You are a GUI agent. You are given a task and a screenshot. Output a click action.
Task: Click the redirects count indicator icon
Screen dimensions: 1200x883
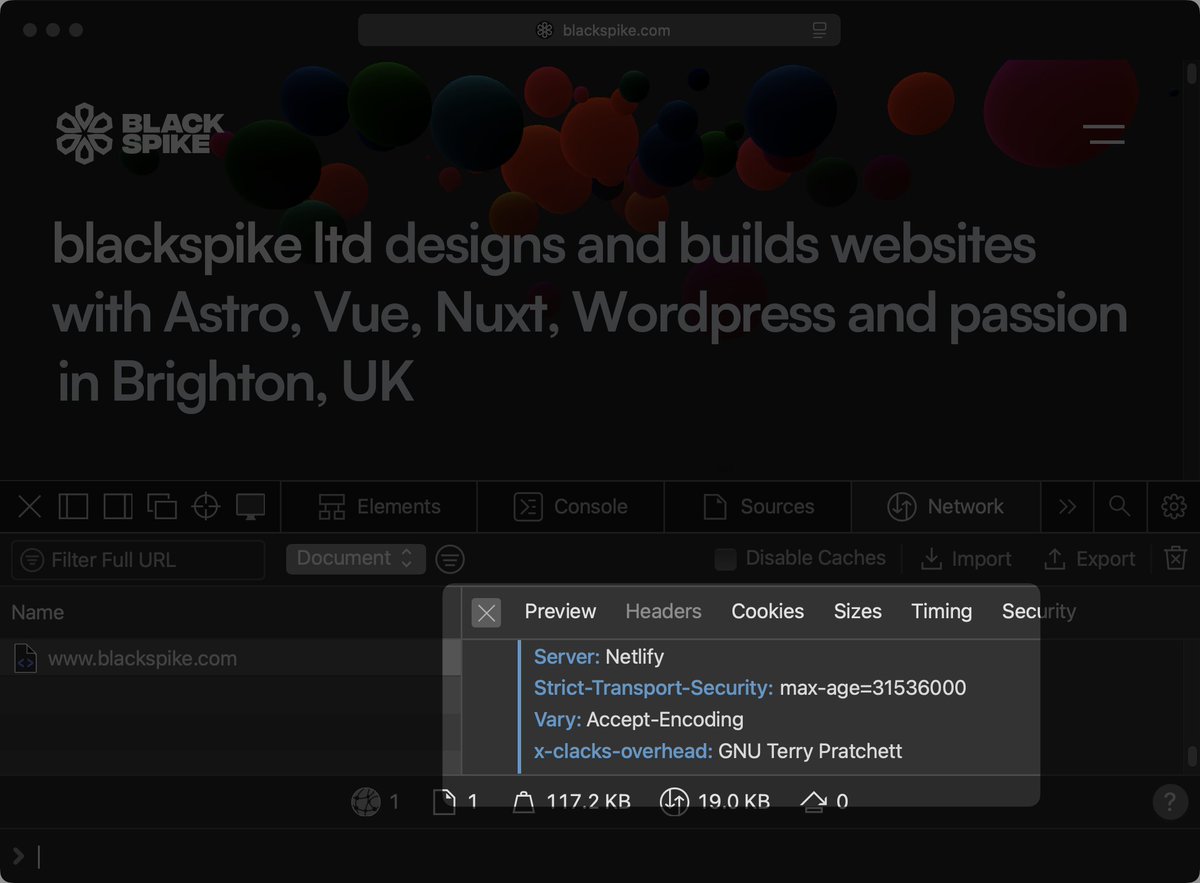[813, 801]
